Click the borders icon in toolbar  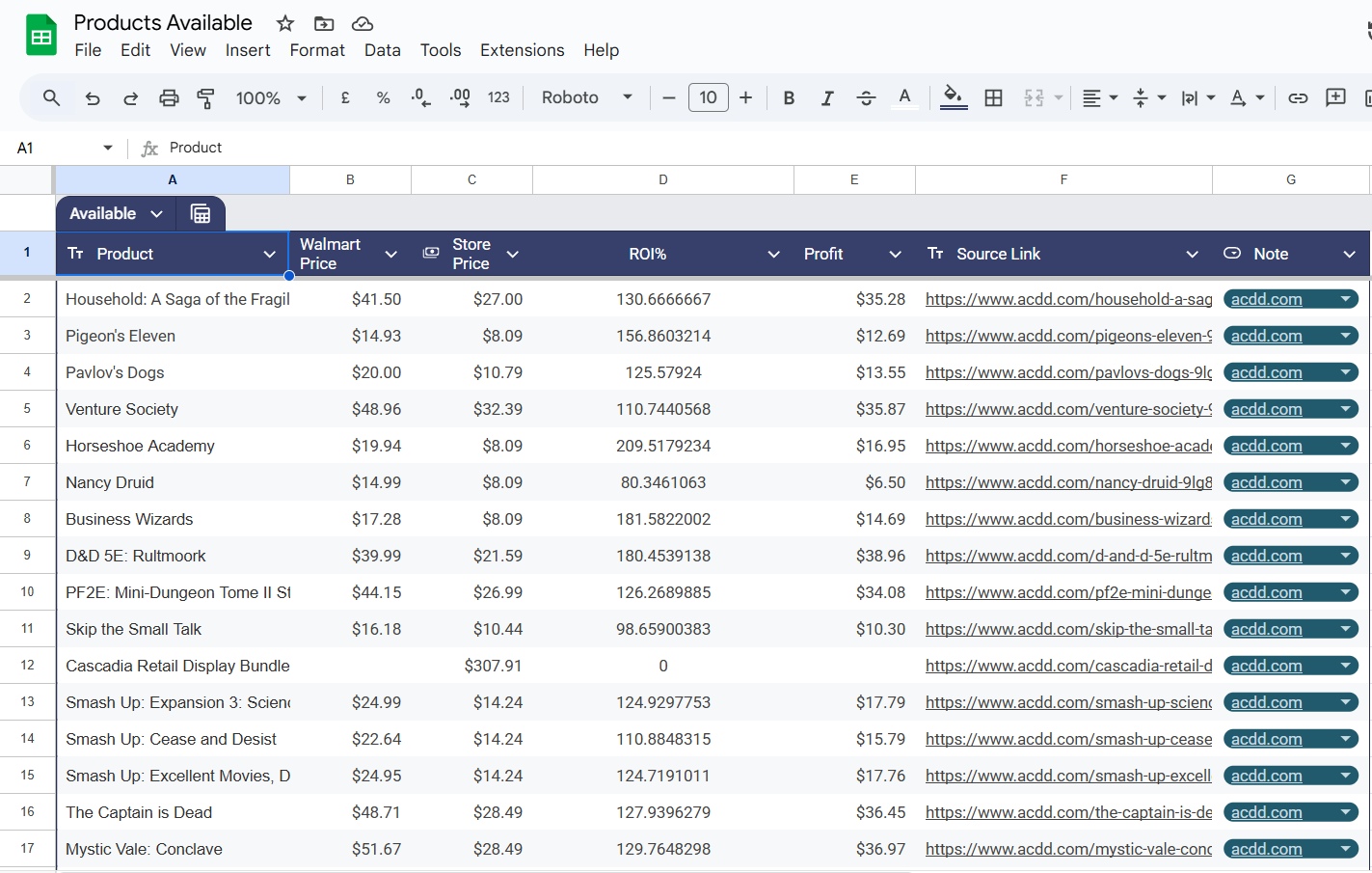coord(993,97)
